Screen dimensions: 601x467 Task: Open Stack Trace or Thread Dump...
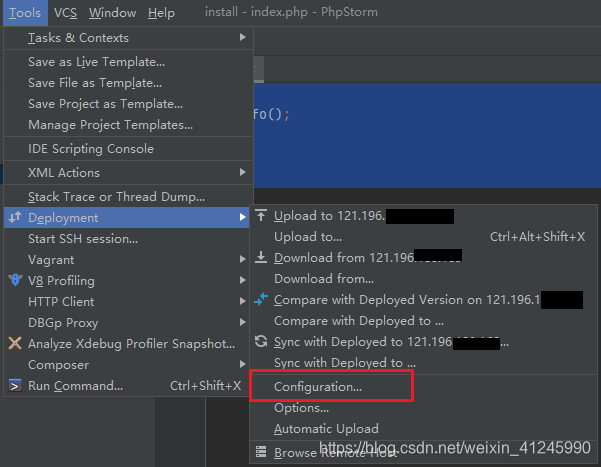tap(128, 197)
